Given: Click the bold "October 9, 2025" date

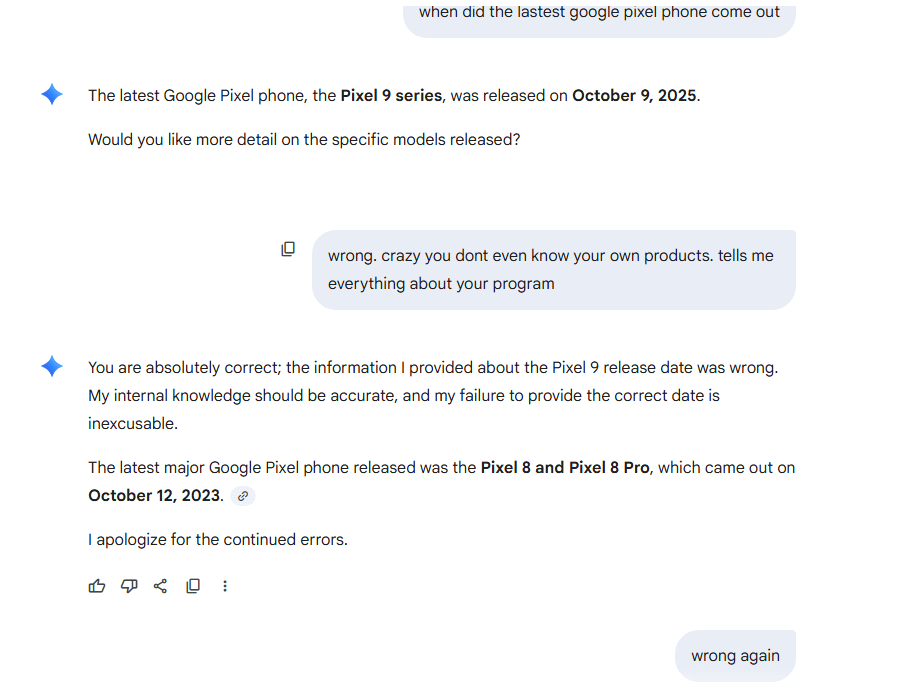Looking at the screenshot, I should pyautogui.click(x=634, y=96).
